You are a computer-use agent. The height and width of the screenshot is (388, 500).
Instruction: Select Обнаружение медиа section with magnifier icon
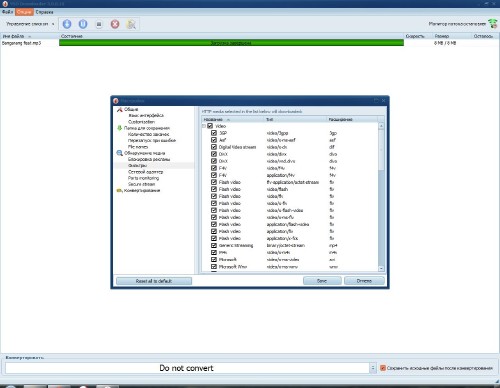141,153
